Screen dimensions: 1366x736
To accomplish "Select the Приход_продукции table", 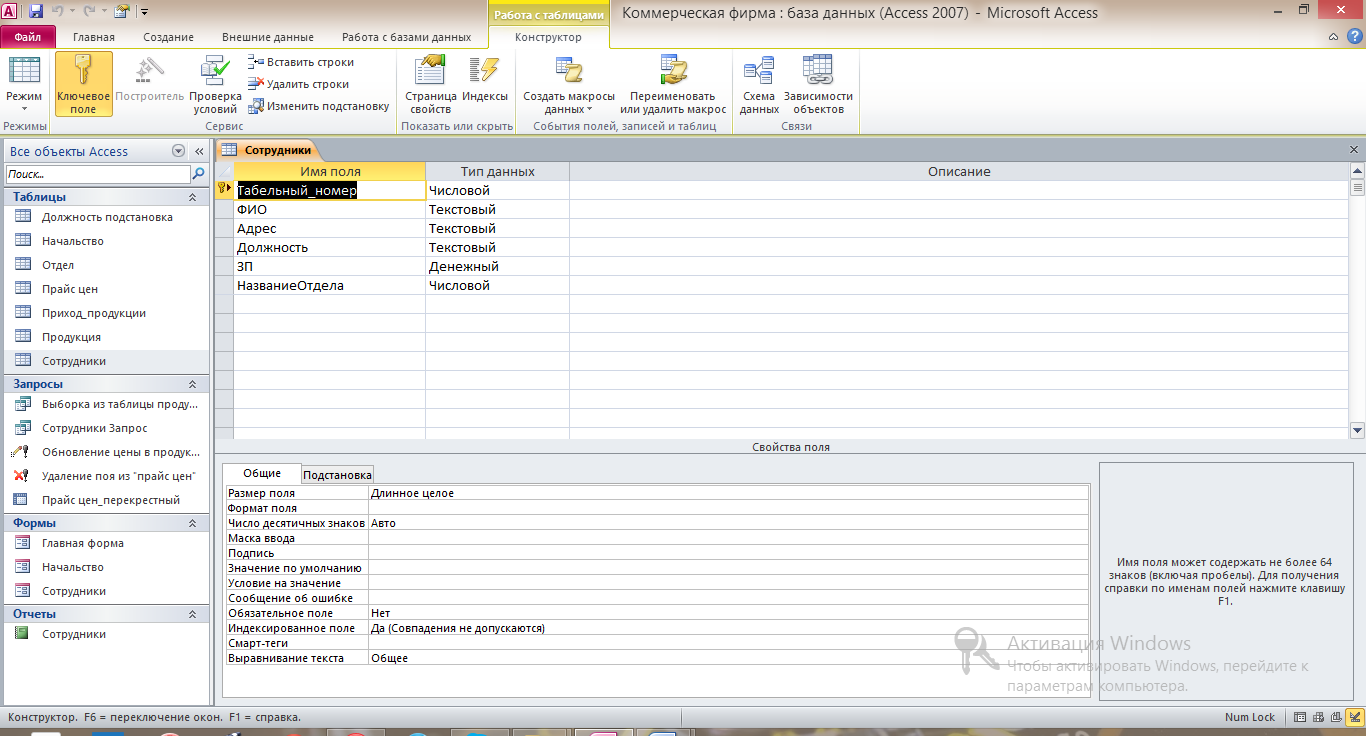I will pyautogui.click(x=106, y=313).
